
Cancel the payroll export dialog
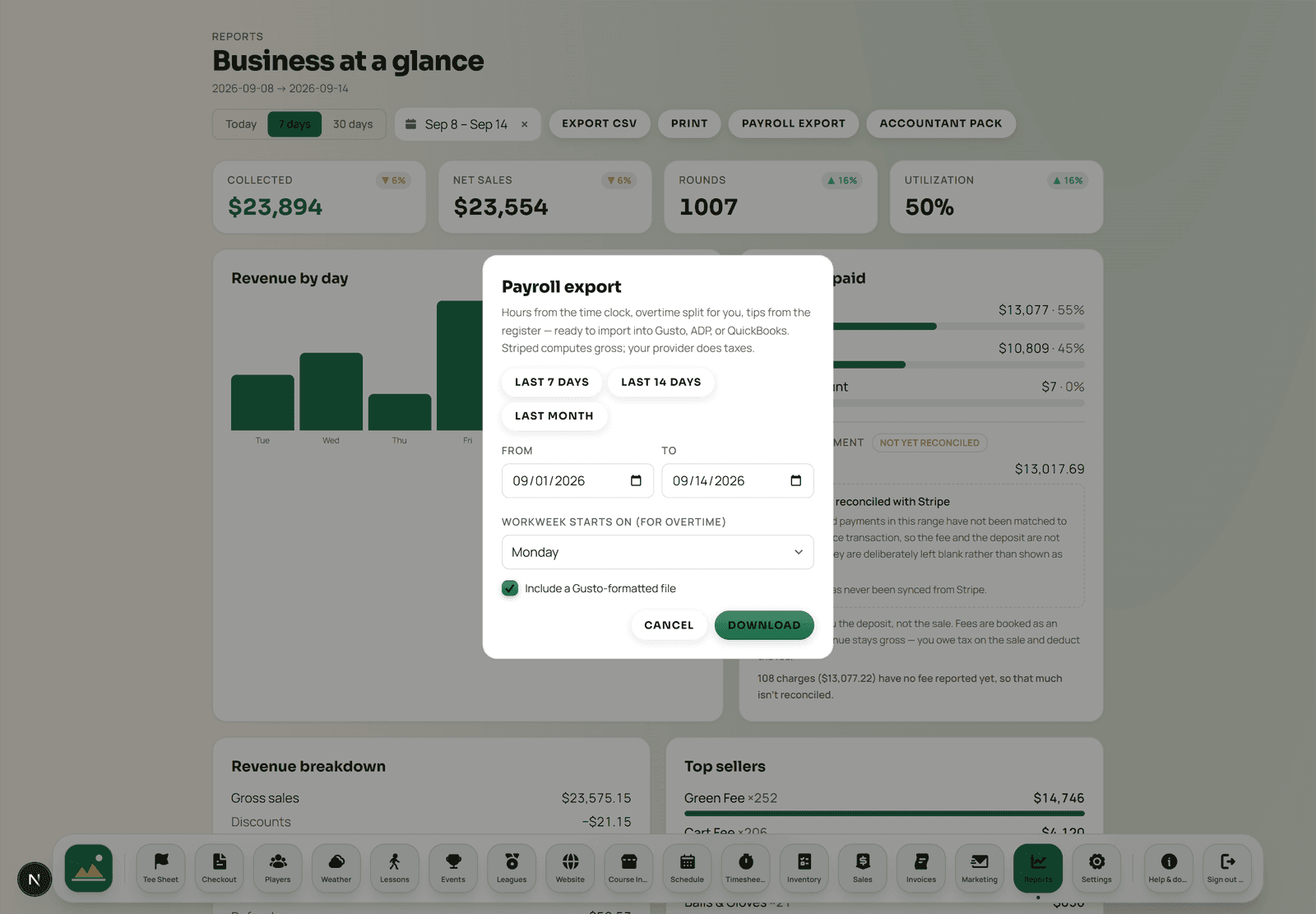tap(669, 625)
